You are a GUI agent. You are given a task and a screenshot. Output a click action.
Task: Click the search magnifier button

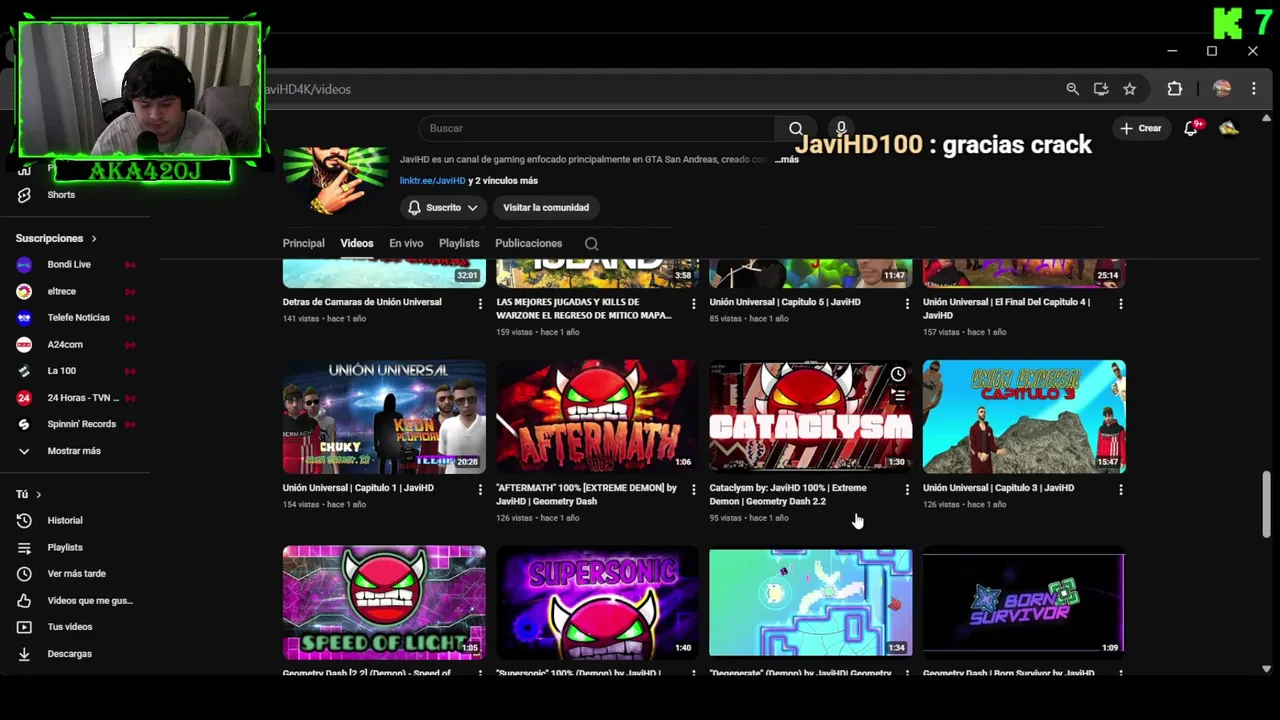(x=796, y=128)
